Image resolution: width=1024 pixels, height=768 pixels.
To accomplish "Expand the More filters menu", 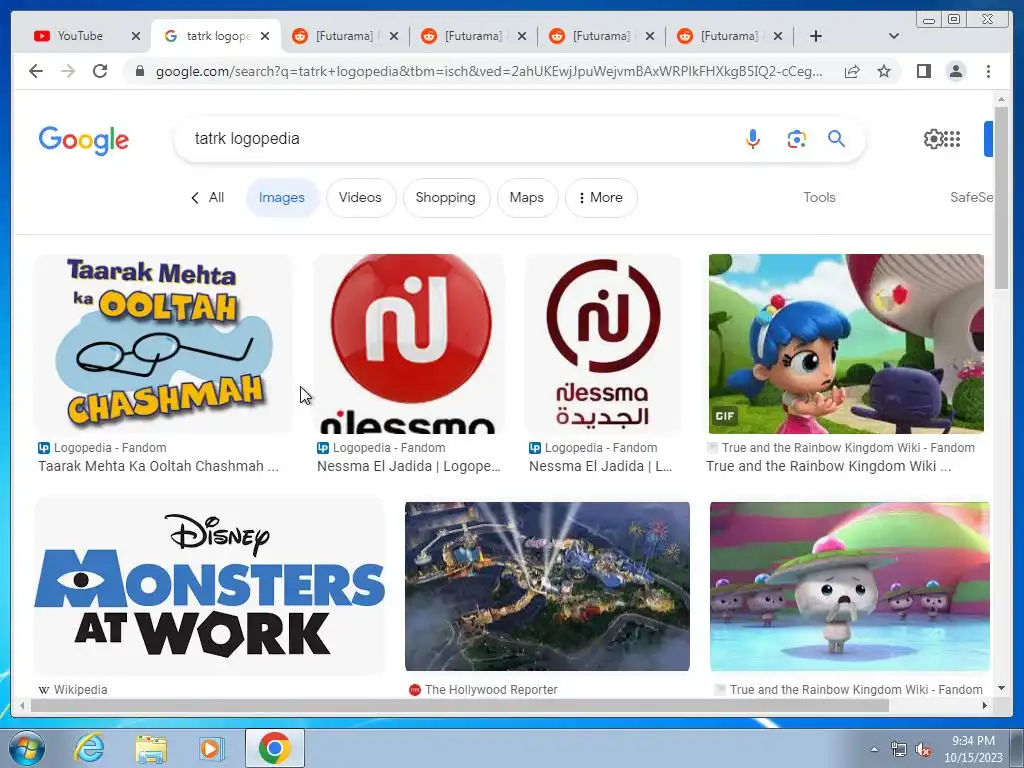I will click(600, 198).
